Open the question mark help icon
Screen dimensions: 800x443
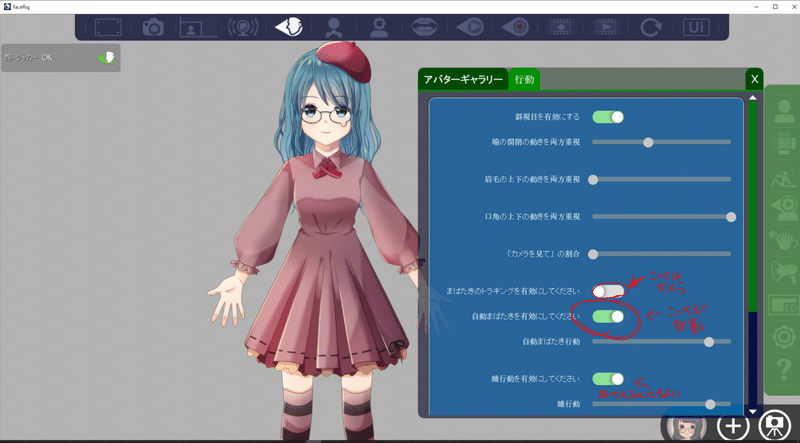[784, 370]
